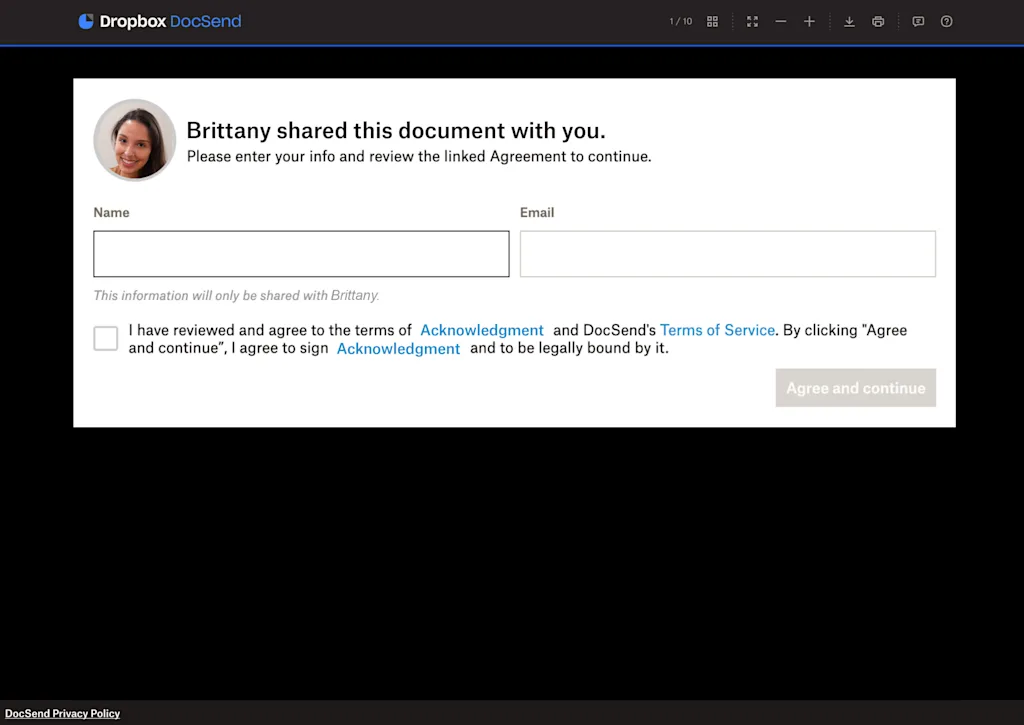The height and width of the screenshot is (725, 1024).
Task: Open the DocSend Privacy Policy
Action: click(x=62, y=713)
